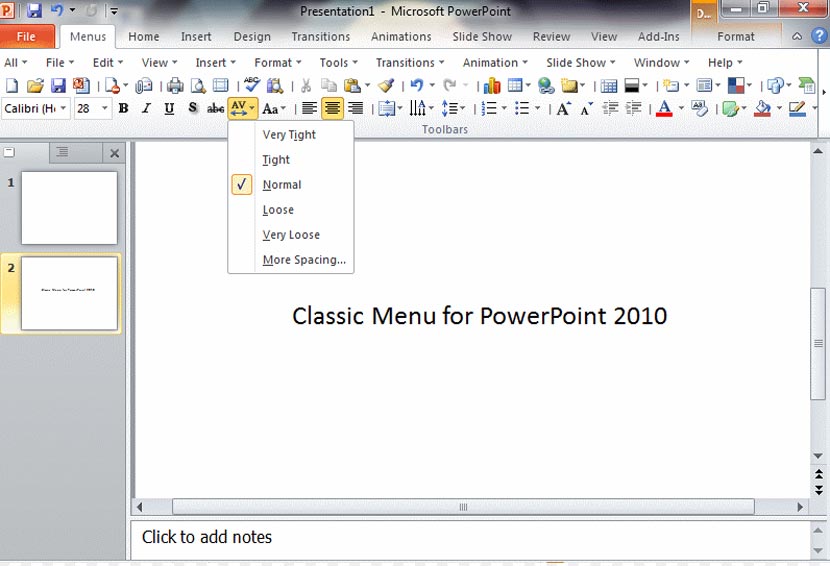
Task: Undo using the toolbar arrow
Action: (417, 85)
